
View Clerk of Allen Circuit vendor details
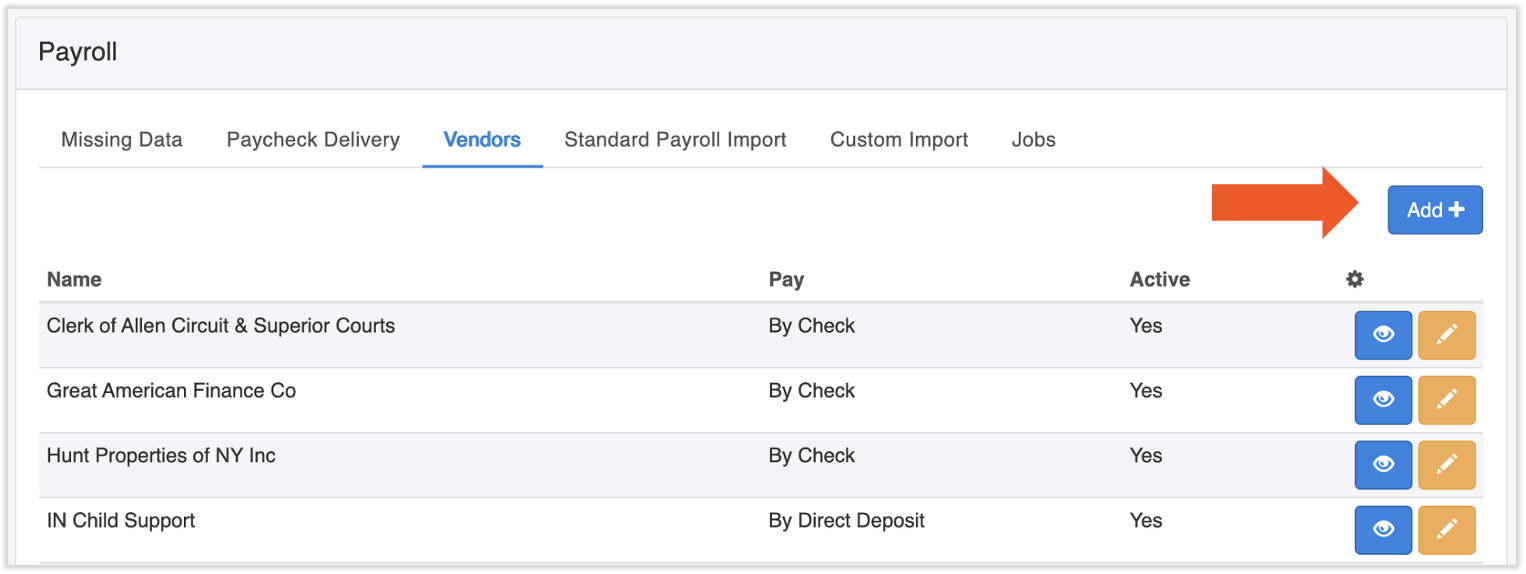pos(1383,335)
